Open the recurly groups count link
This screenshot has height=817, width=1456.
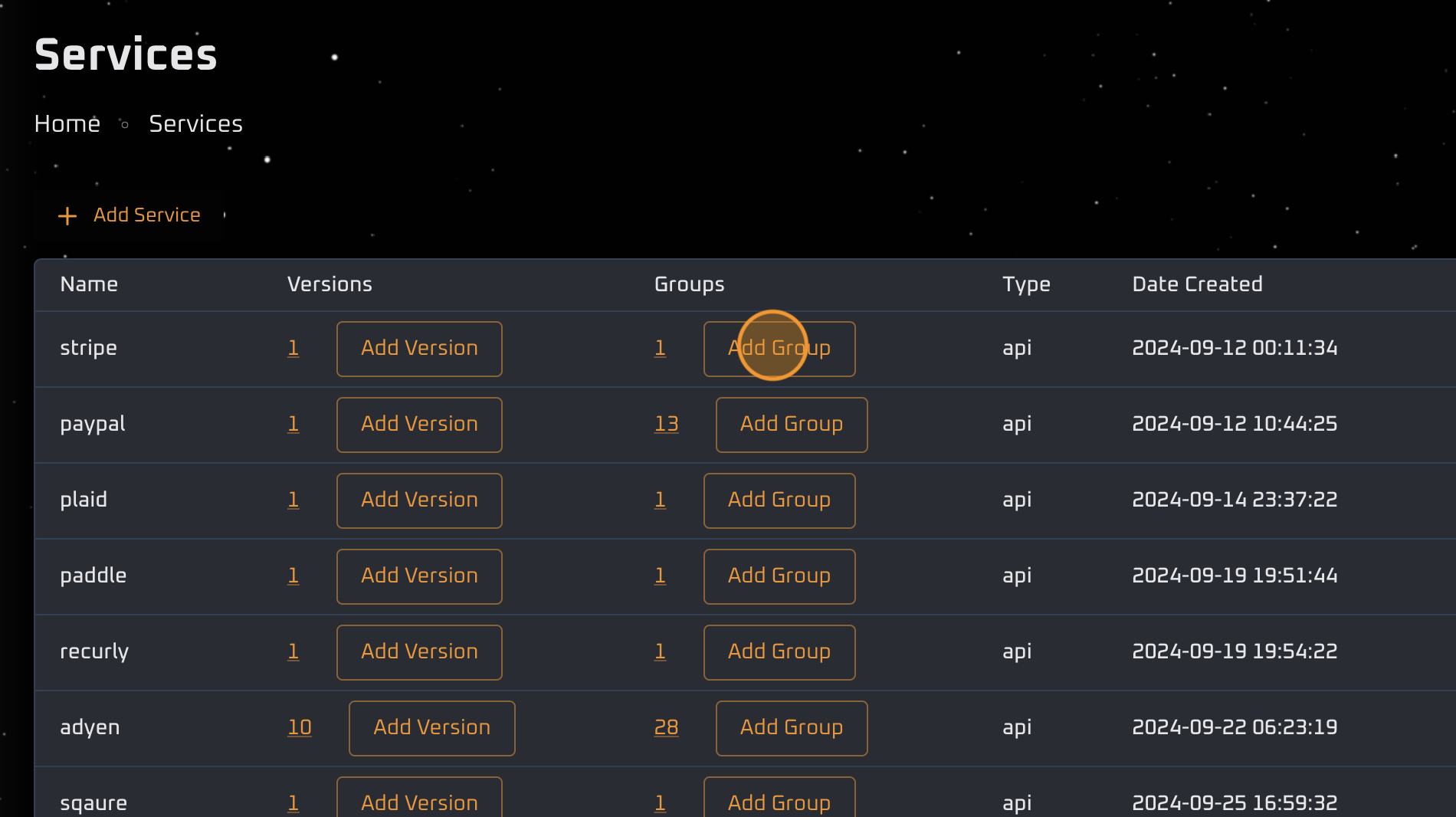click(661, 651)
